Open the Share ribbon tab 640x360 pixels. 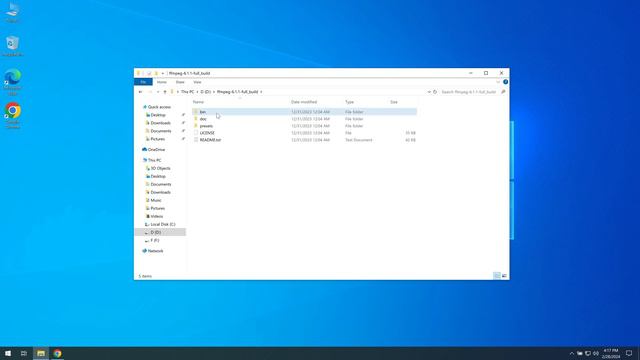(180, 82)
